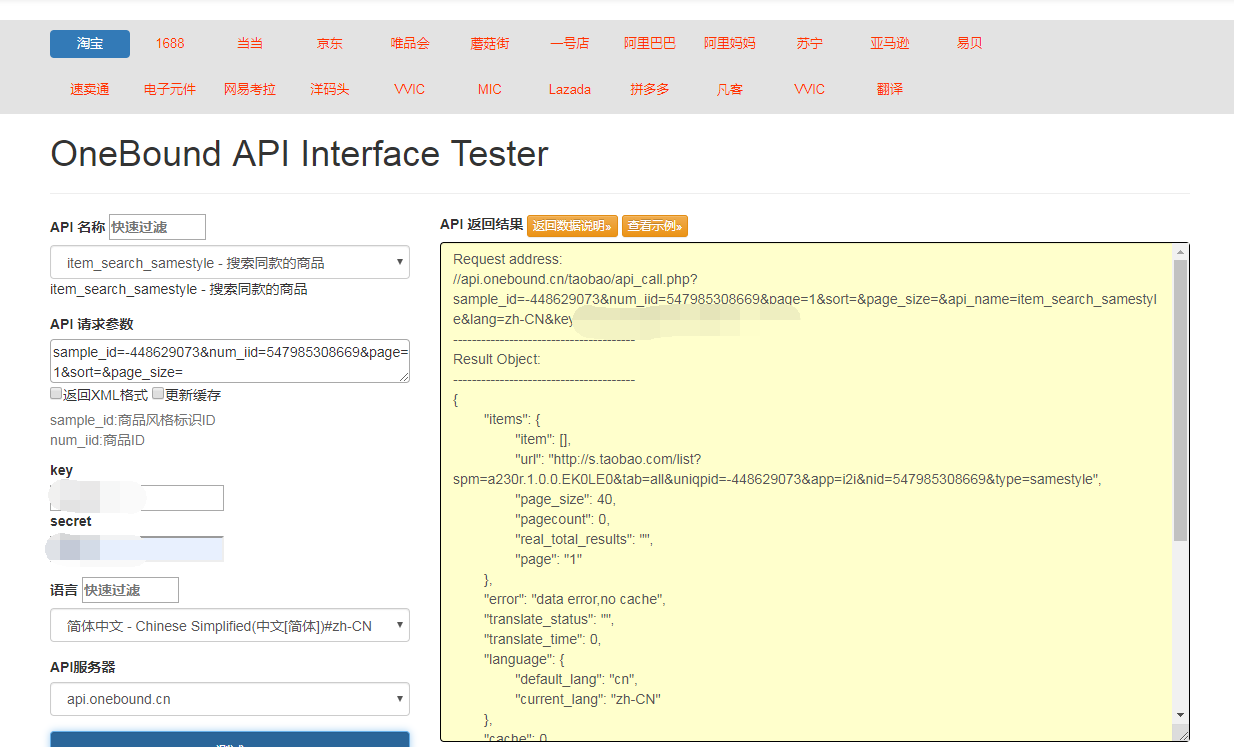
Task: Switch to the Lazada tab
Action: [570, 89]
